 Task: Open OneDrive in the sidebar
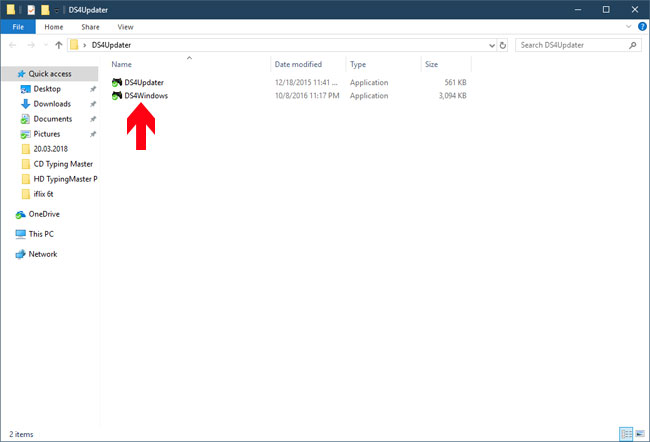(43, 214)
